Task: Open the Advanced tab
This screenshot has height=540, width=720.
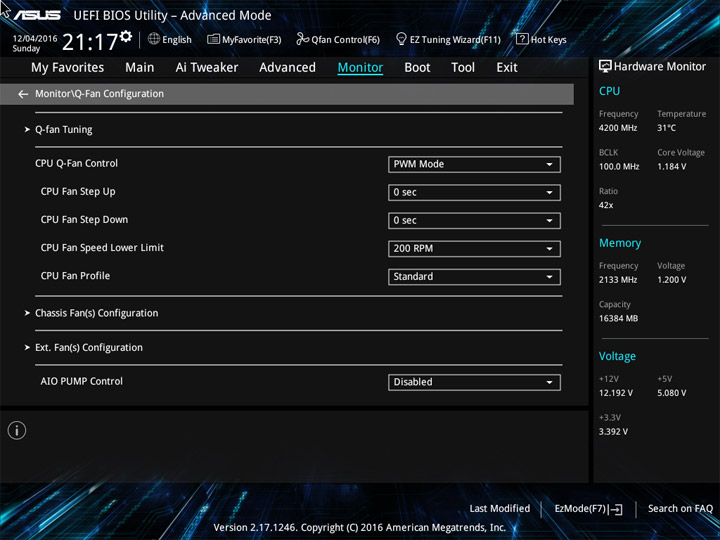Action: [x=287, y=68]
